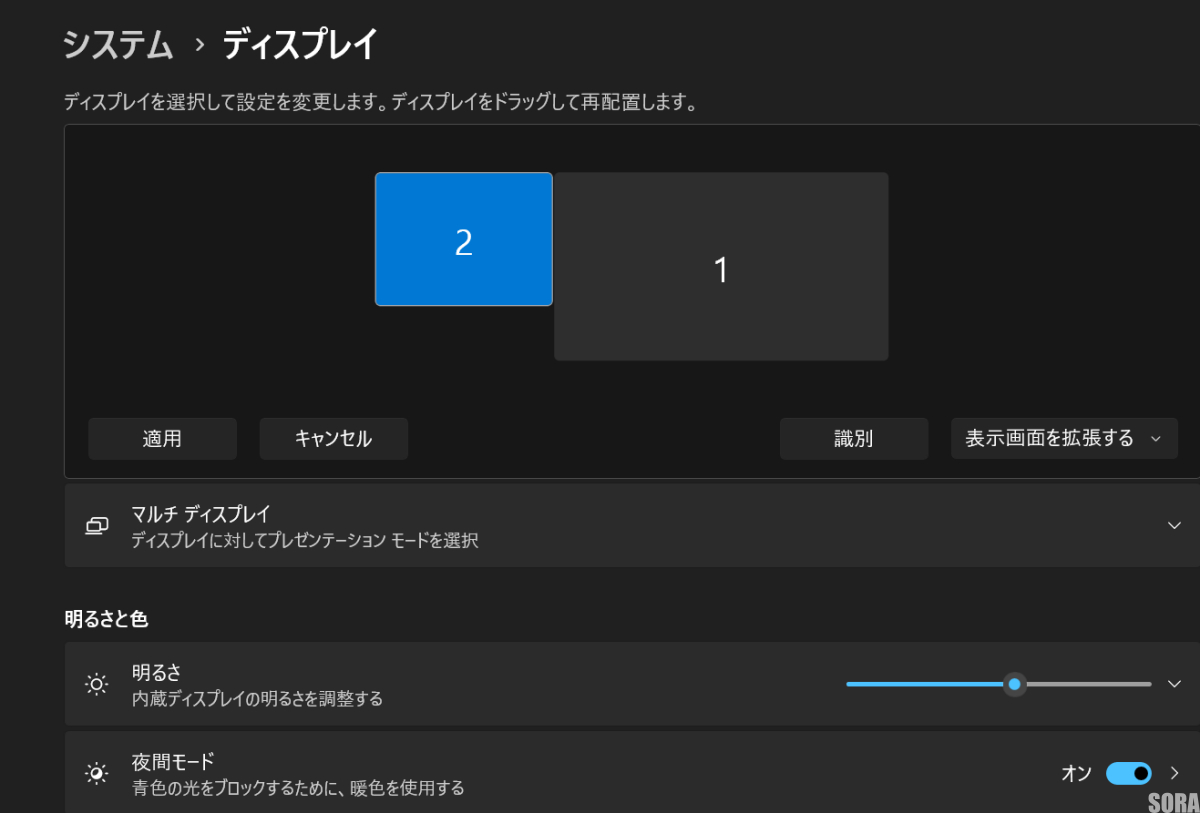The image size is (1200, 813).
Task: Click the multi-display icon beside マルチ ディスプレイ
Action: [96, 526]
